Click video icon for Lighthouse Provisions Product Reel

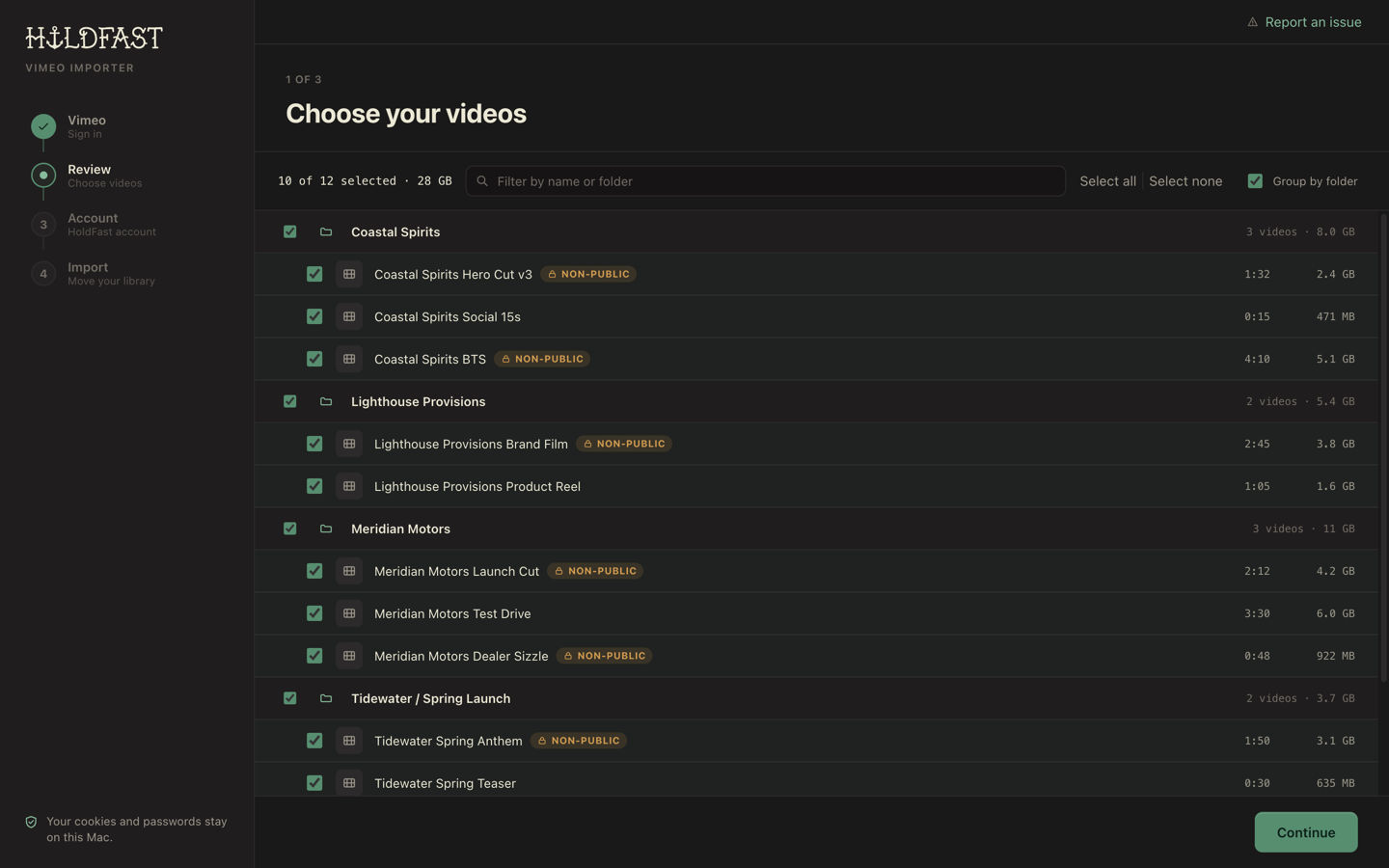pyautogui.click(x=349, y=487)
